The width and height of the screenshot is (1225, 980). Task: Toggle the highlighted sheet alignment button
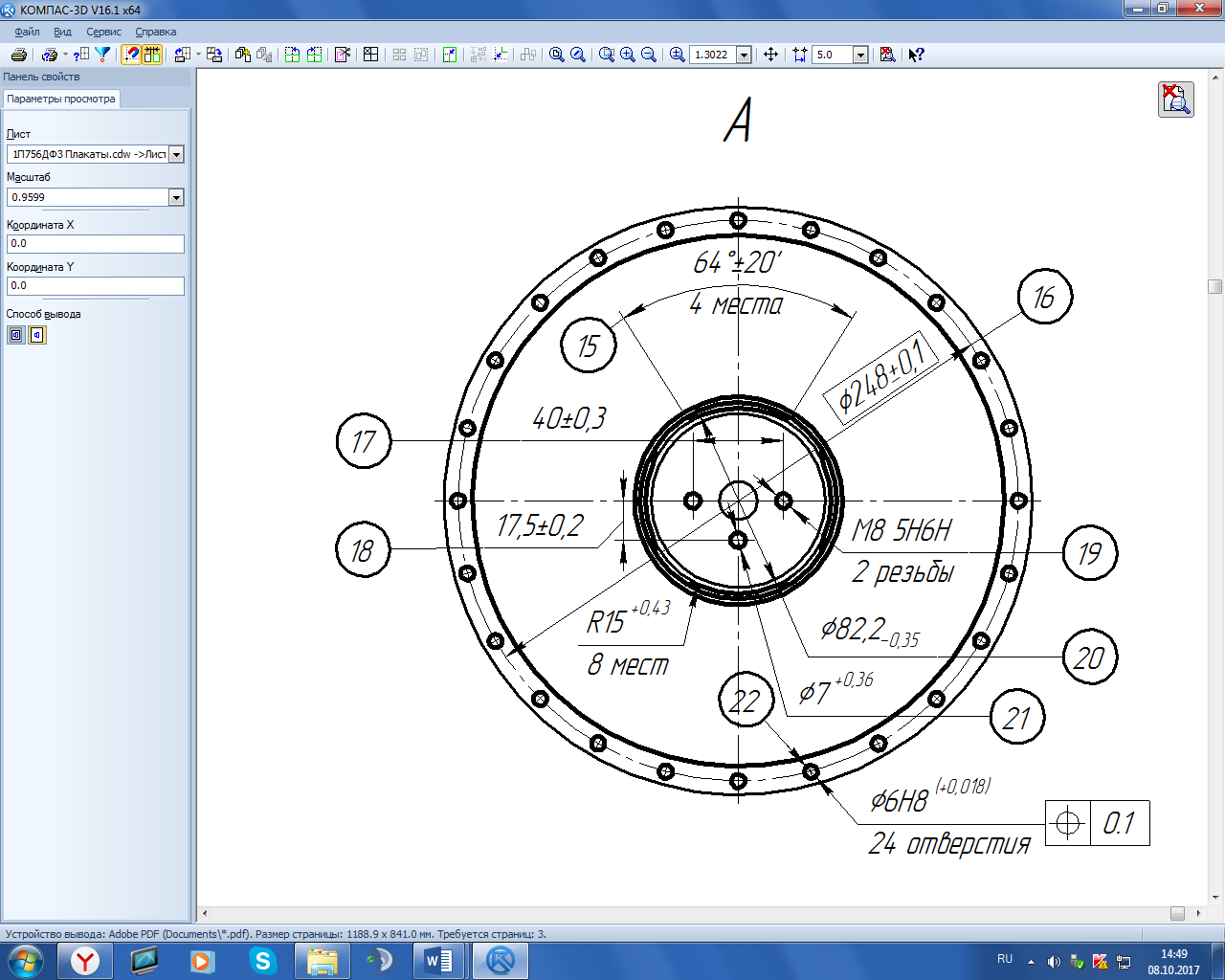tap(152, 55)
